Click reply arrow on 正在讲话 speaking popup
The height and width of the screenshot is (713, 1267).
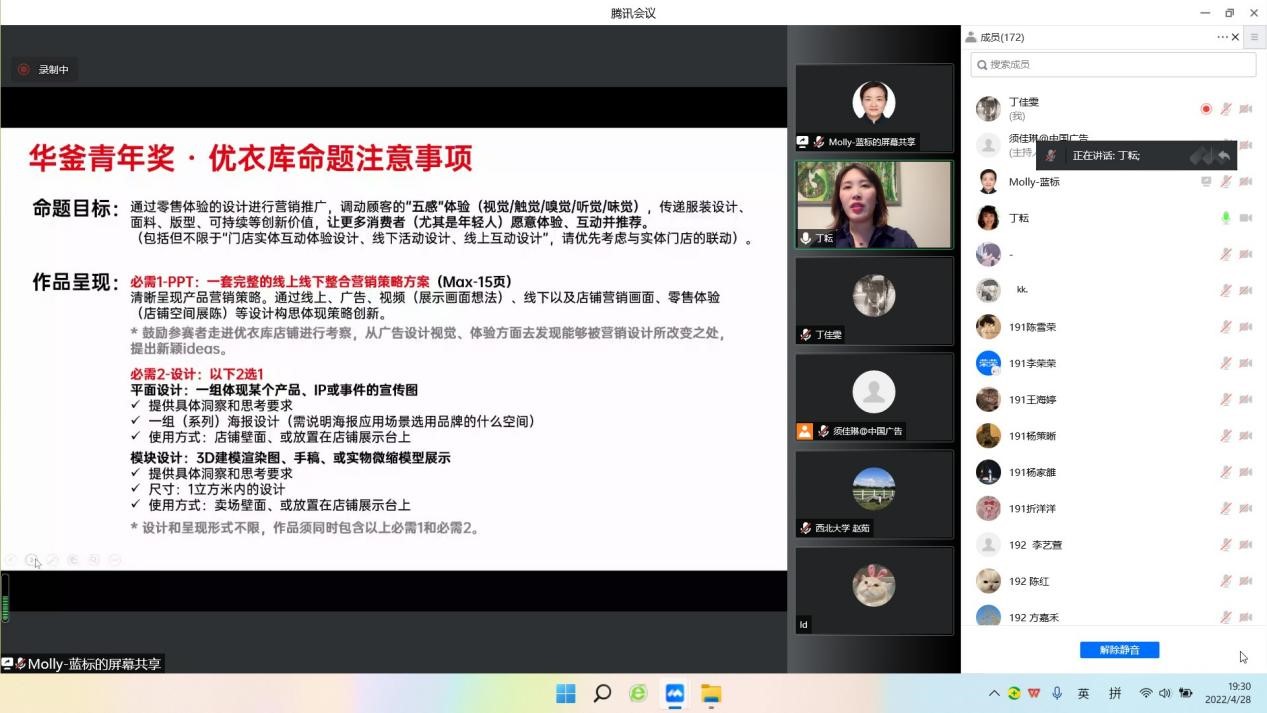[x=1223, y=156]
